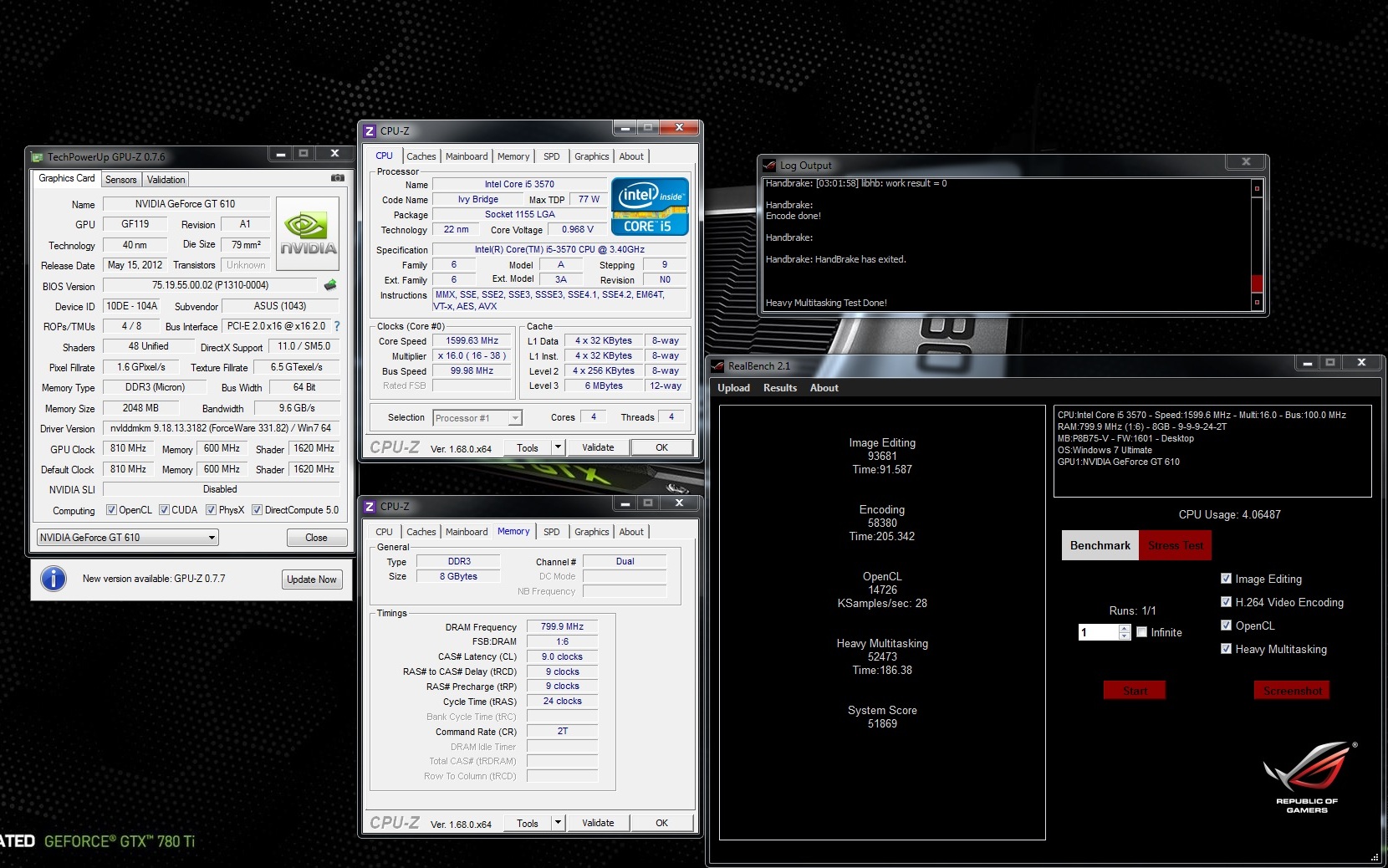The width and height of the screenshot is (1388, 868).
Task: Click Validate in upper CPU-Z
Action: (598, 447)
